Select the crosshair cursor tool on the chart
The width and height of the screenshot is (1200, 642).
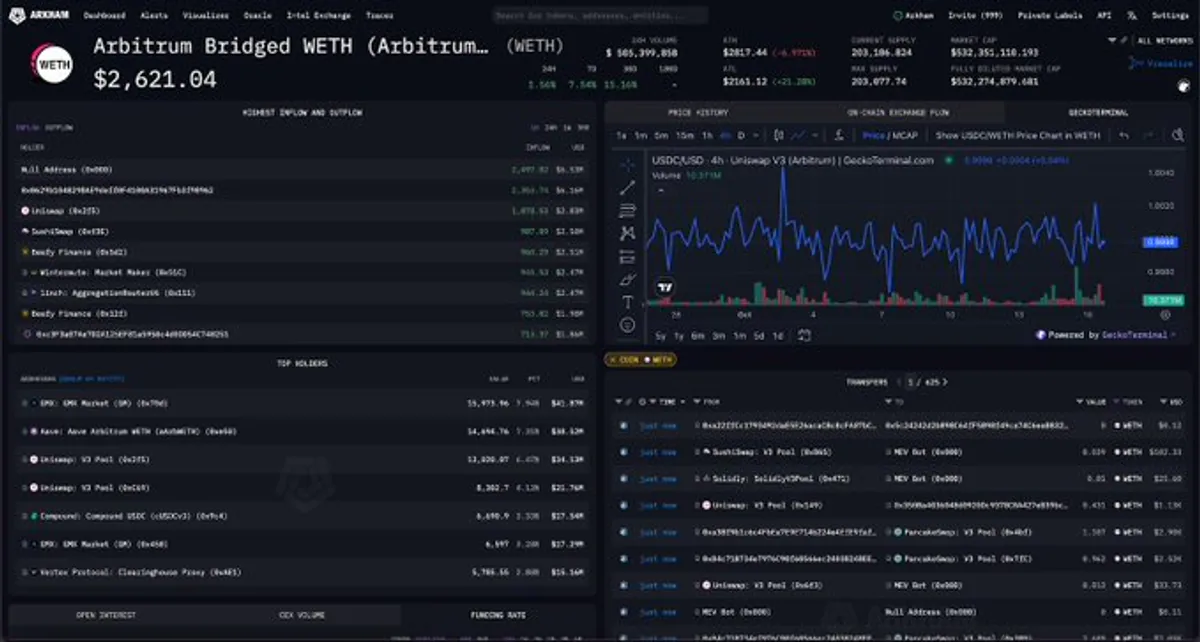coord(627,165)
